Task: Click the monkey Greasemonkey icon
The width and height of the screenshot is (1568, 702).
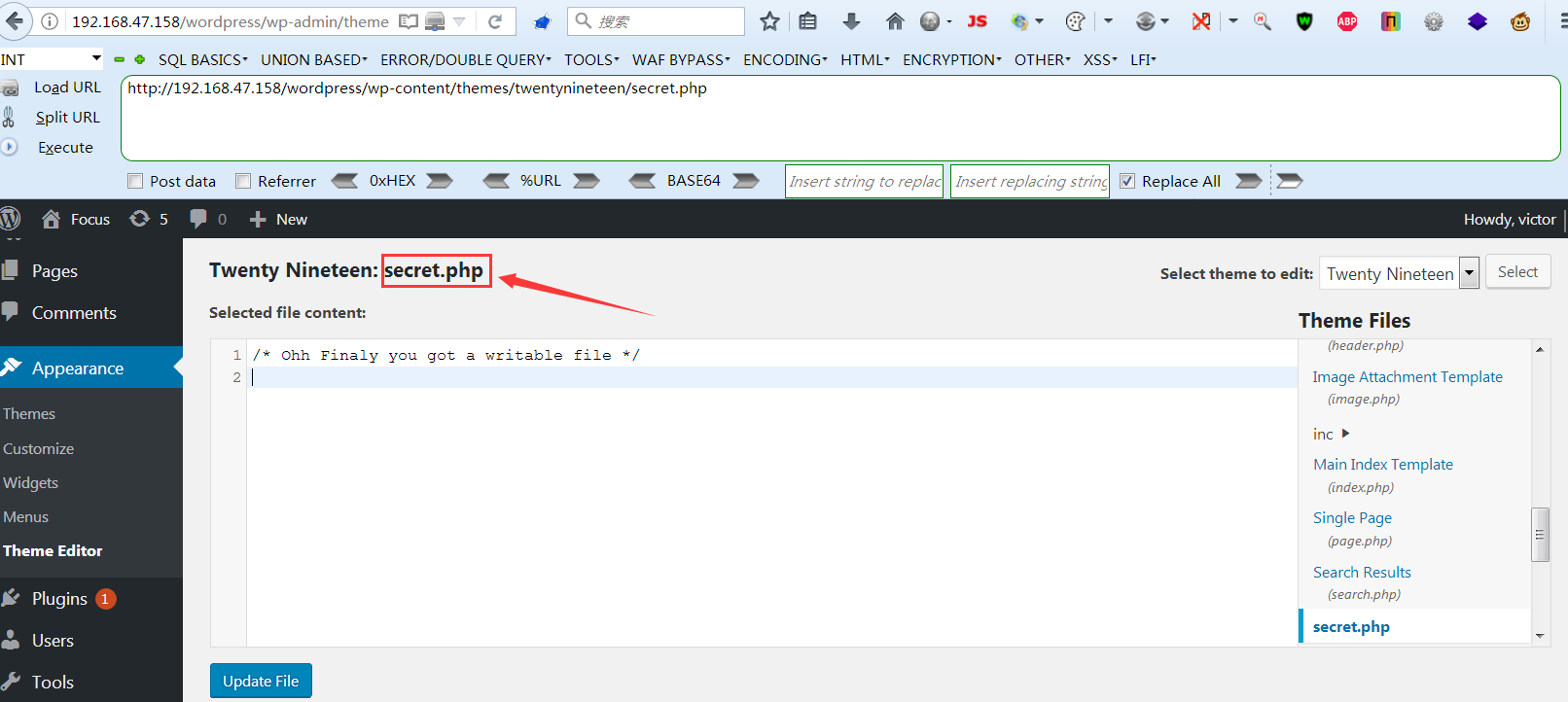Action: tap(1520, 21)
